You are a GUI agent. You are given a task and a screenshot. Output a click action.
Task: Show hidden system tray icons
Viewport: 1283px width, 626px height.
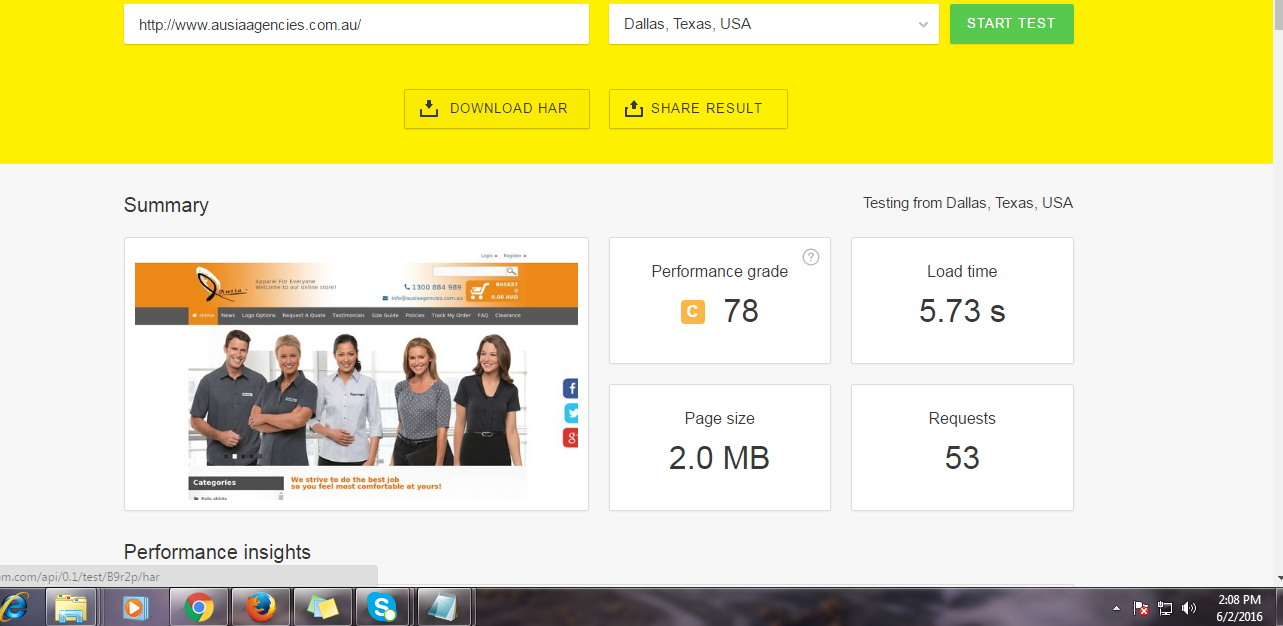[1116, 608]
